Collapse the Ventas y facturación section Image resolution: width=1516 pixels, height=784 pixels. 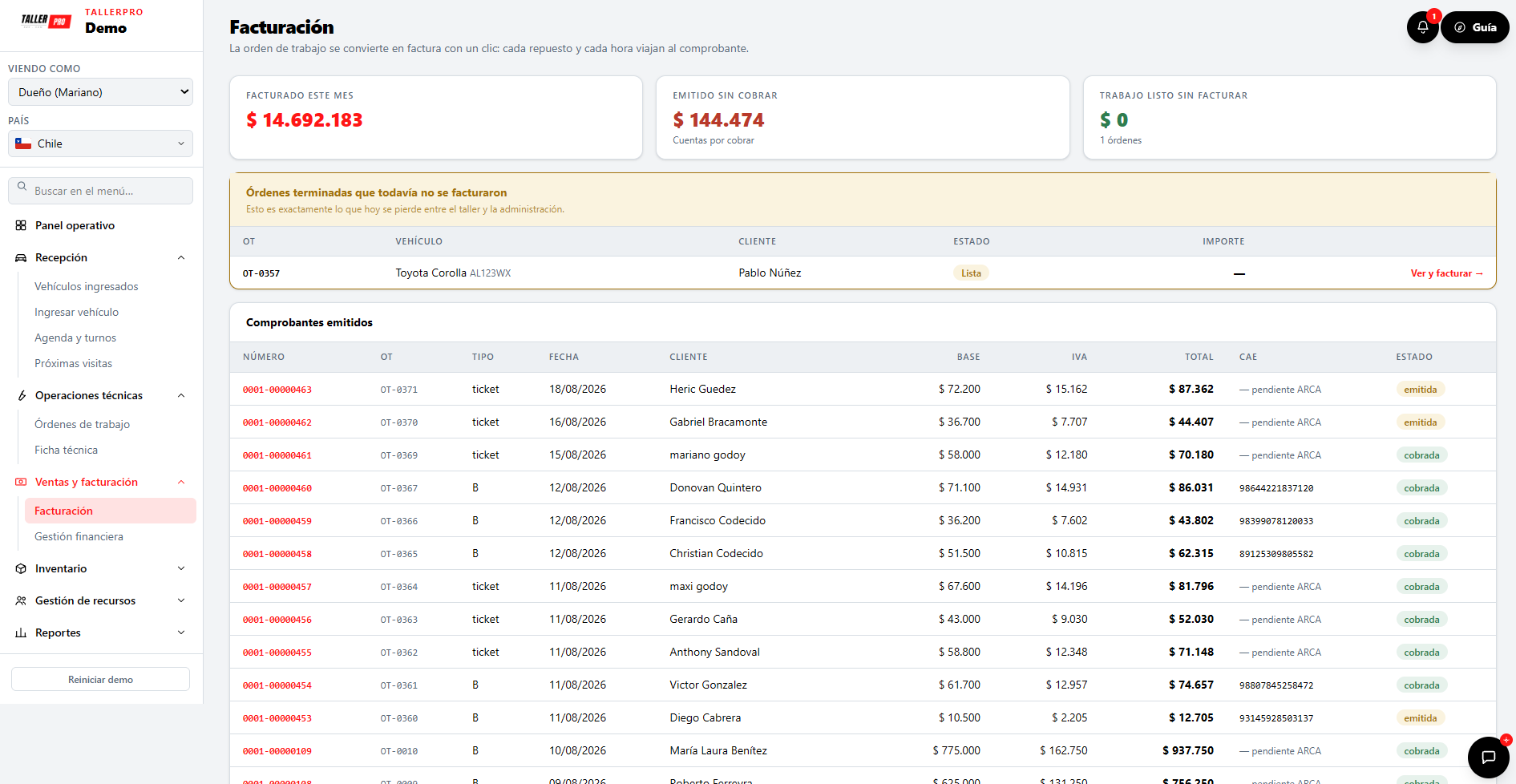pos(181,482)
